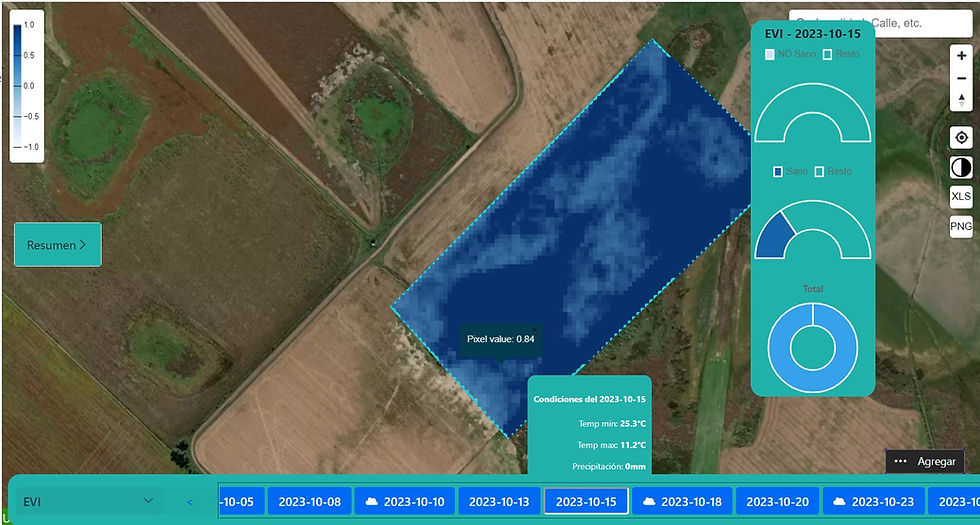Zoom in on the map

[x=961, y=56]
